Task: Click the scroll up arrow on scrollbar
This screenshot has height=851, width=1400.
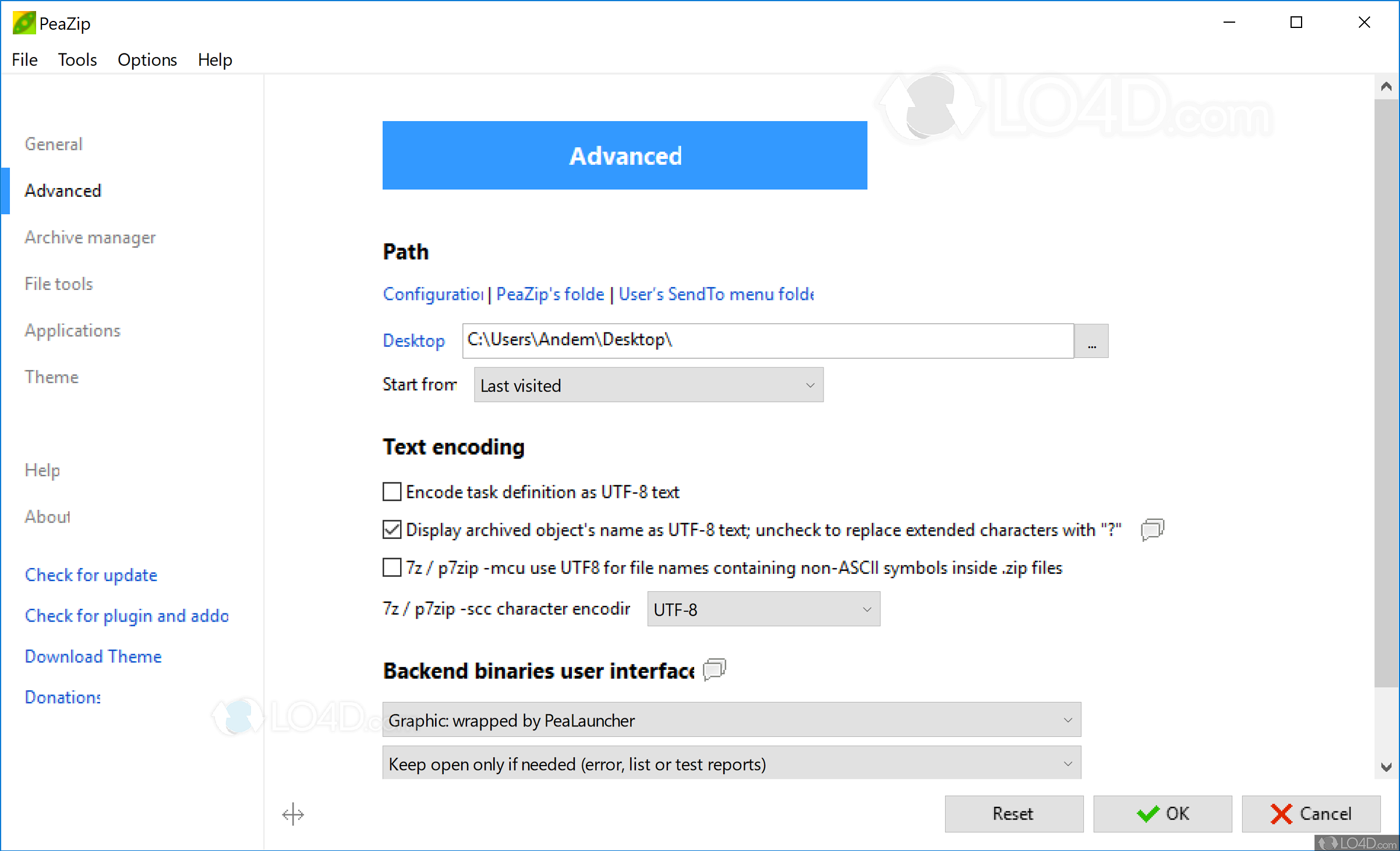Action: [1386, 87]
